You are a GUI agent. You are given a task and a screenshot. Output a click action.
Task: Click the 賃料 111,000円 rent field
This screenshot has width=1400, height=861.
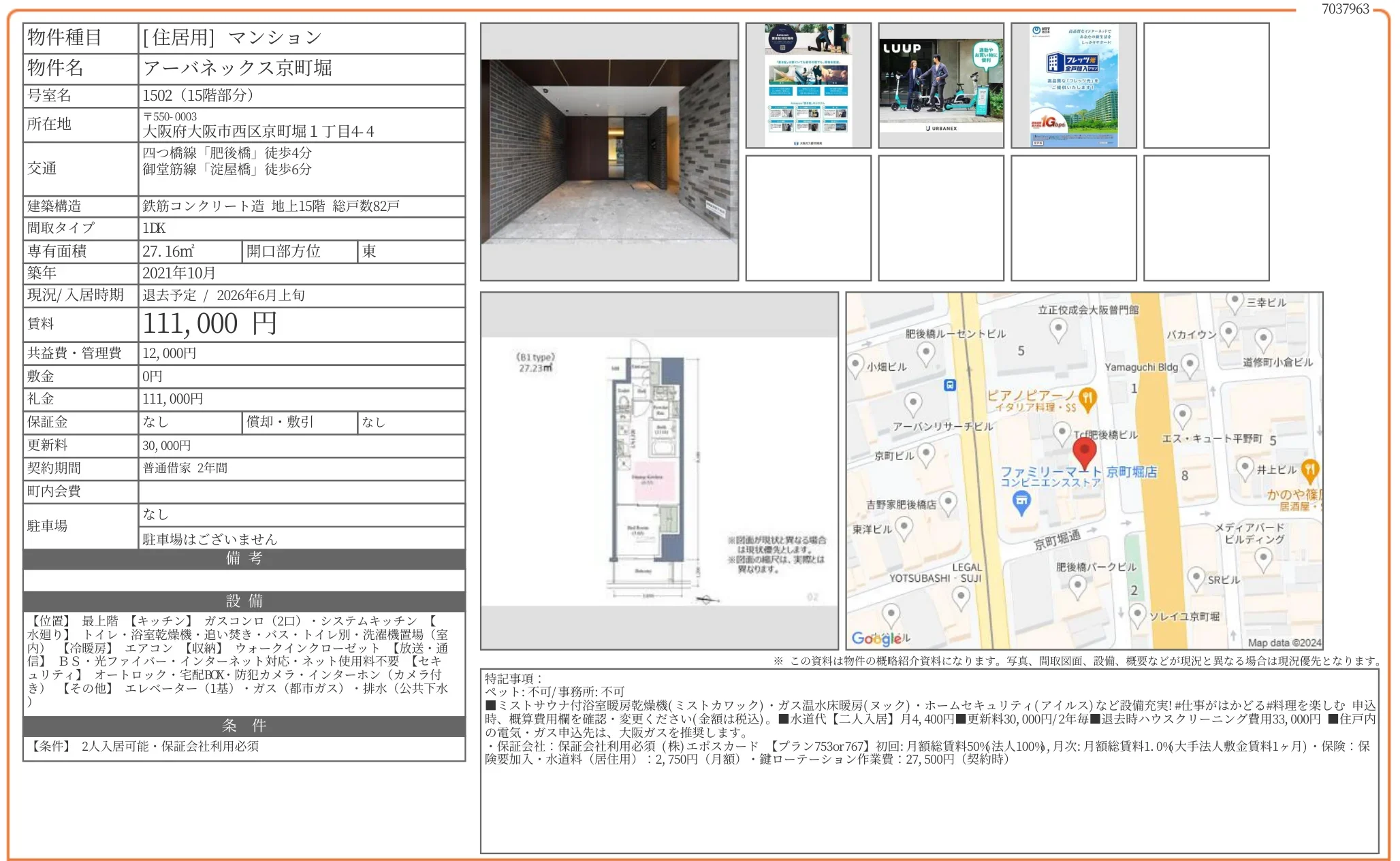pyautogui.click(x=208, y=325)
